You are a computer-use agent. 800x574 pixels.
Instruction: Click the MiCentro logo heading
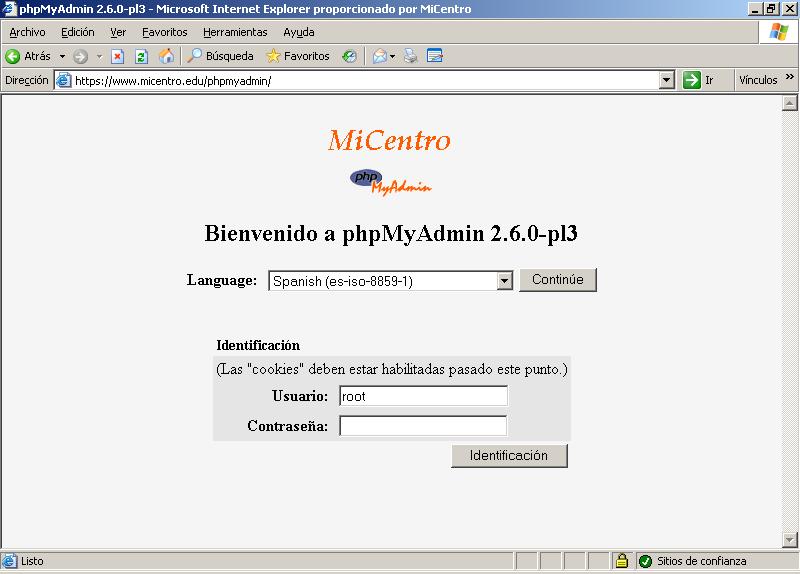click(389, 140)
